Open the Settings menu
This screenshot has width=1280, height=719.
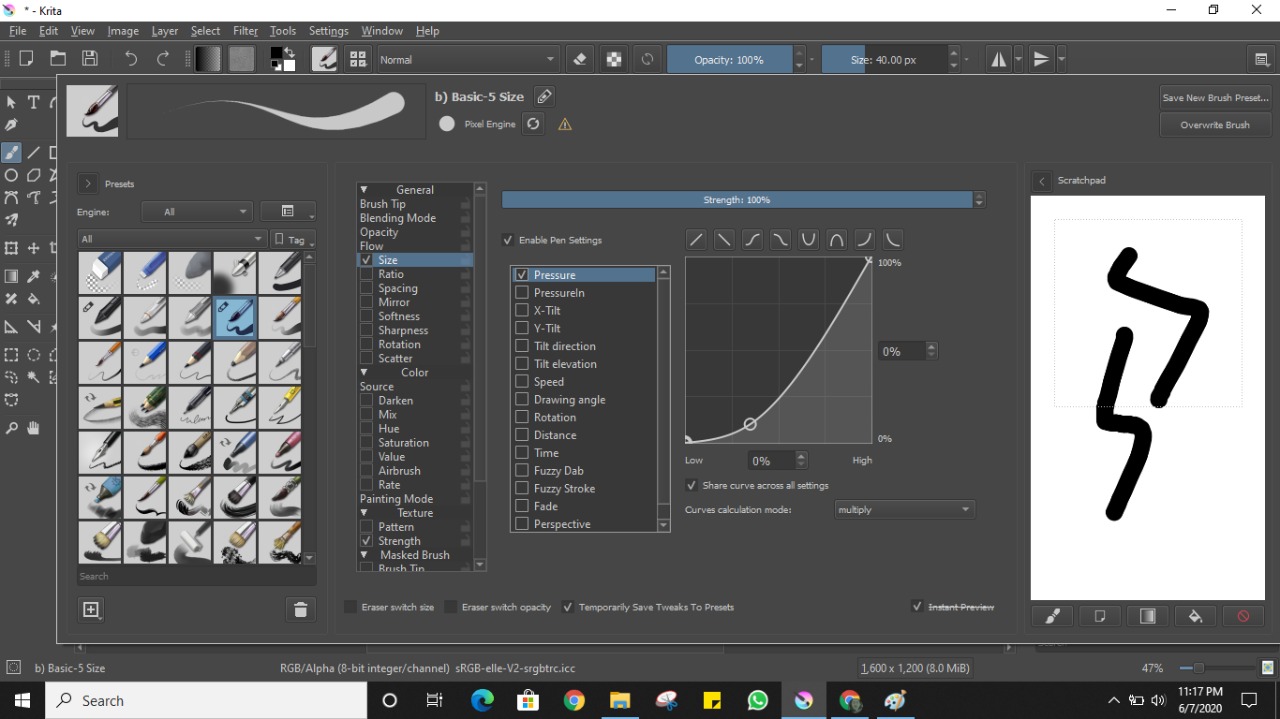[x=328, y=31]
